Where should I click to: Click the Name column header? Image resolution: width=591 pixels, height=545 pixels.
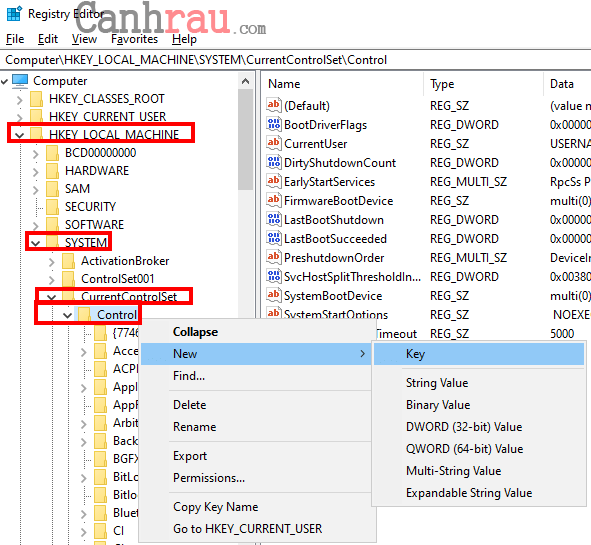pos(343,84)
